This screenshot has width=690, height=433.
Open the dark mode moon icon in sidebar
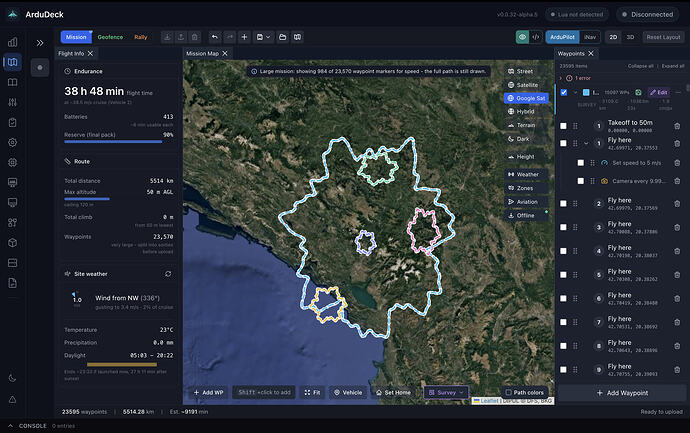[12, 378]
